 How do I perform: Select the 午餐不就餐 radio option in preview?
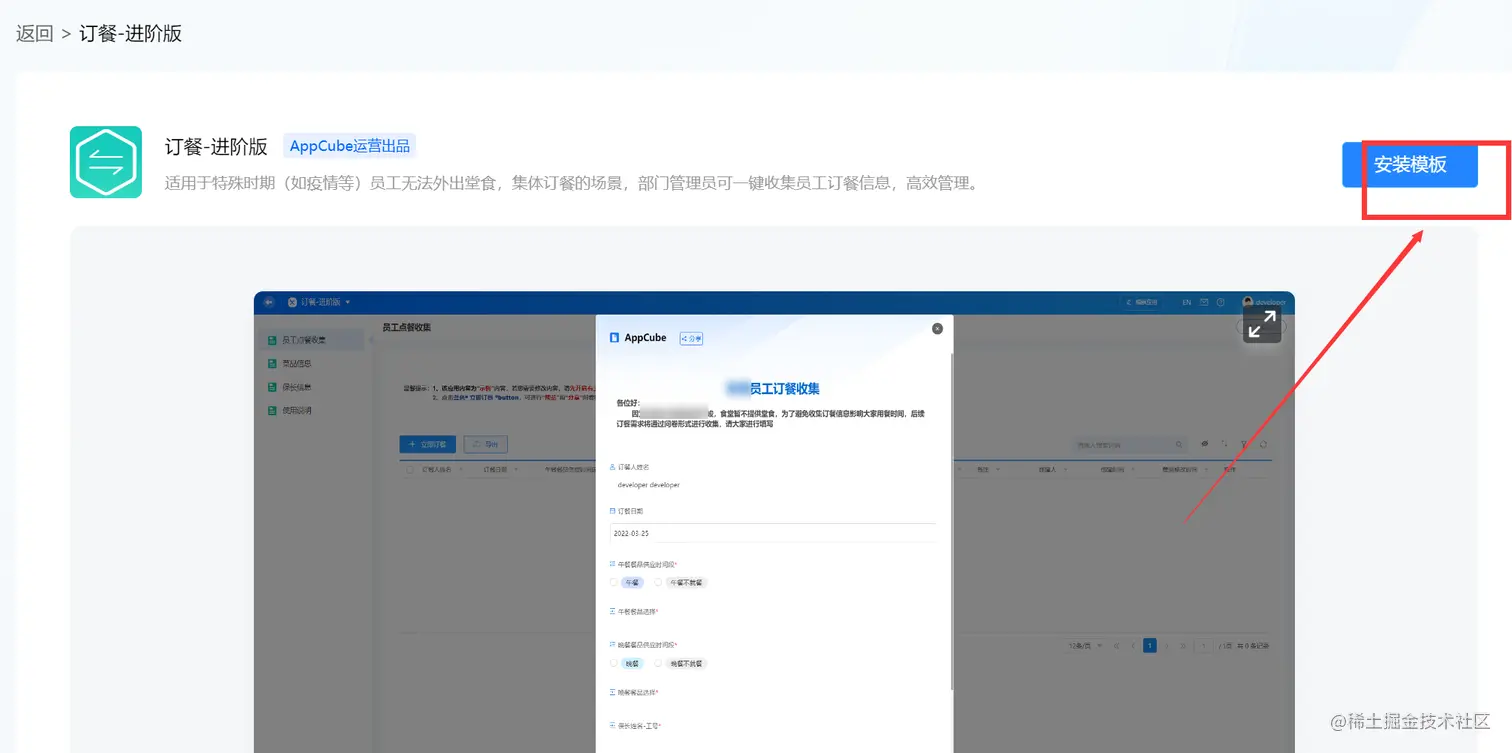coord(682,582)
